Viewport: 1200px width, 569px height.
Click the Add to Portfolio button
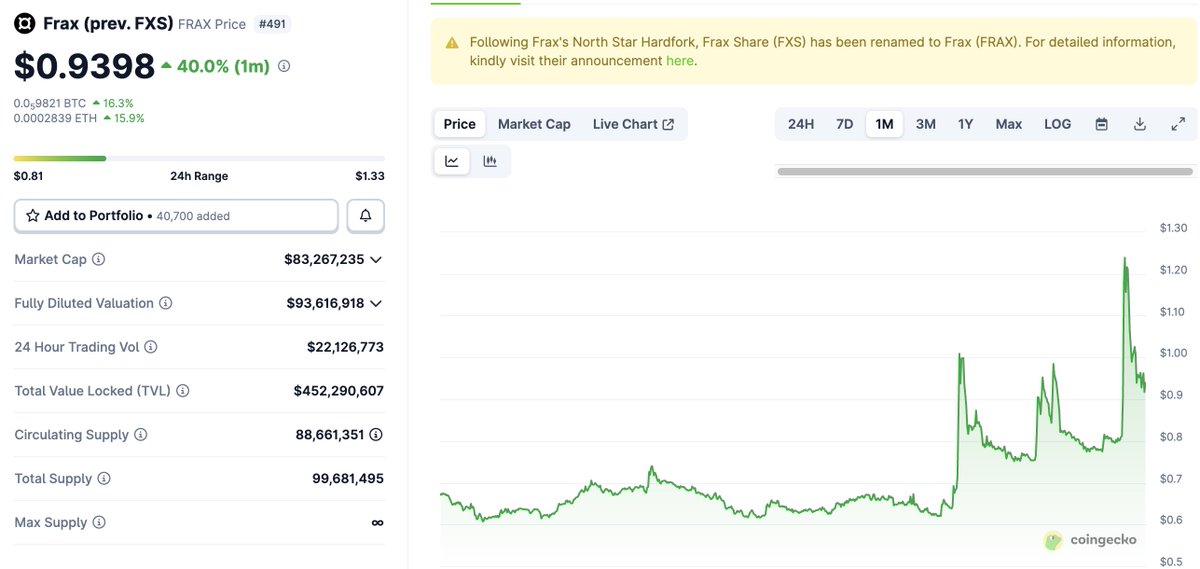176,216
